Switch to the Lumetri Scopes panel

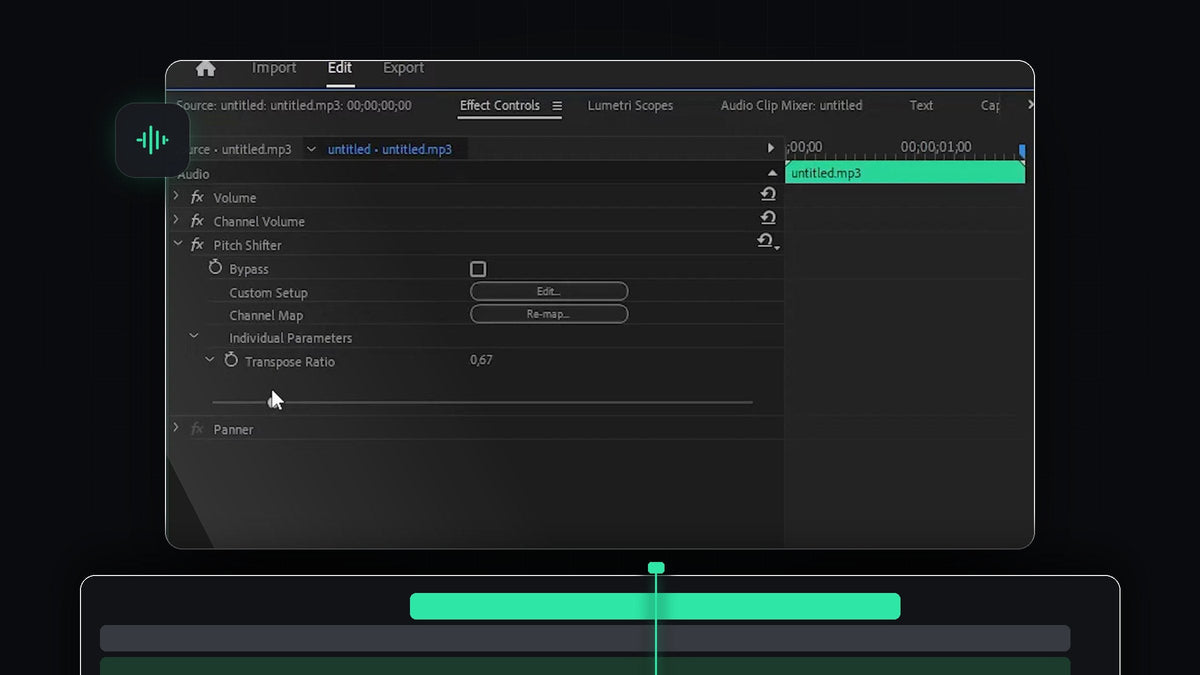point(630,105)
